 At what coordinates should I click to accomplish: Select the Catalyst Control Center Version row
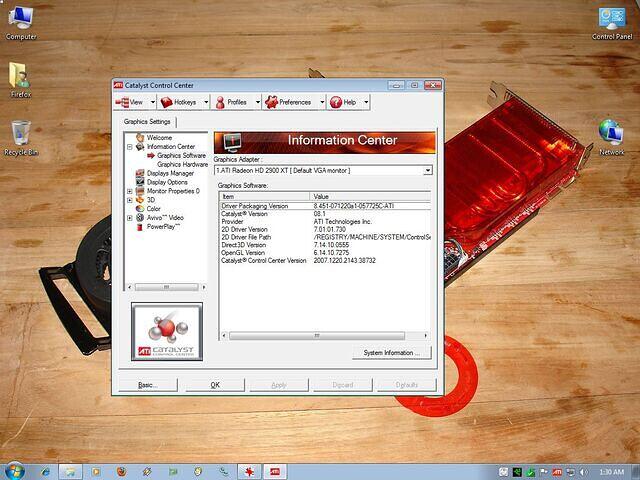[x=325, y=260]
